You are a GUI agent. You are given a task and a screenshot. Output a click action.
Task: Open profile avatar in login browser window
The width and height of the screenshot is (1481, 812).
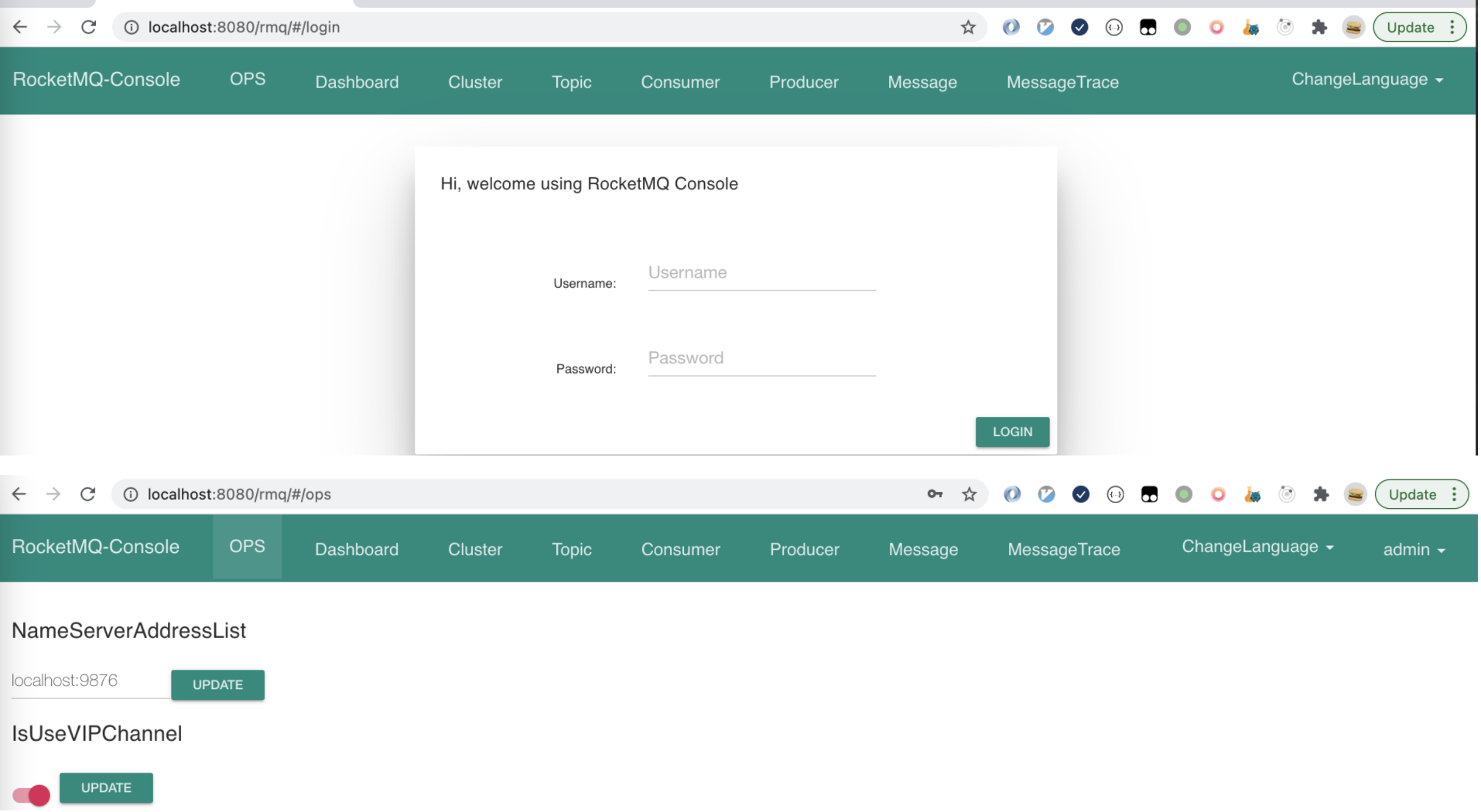[x=1354, y=28]
